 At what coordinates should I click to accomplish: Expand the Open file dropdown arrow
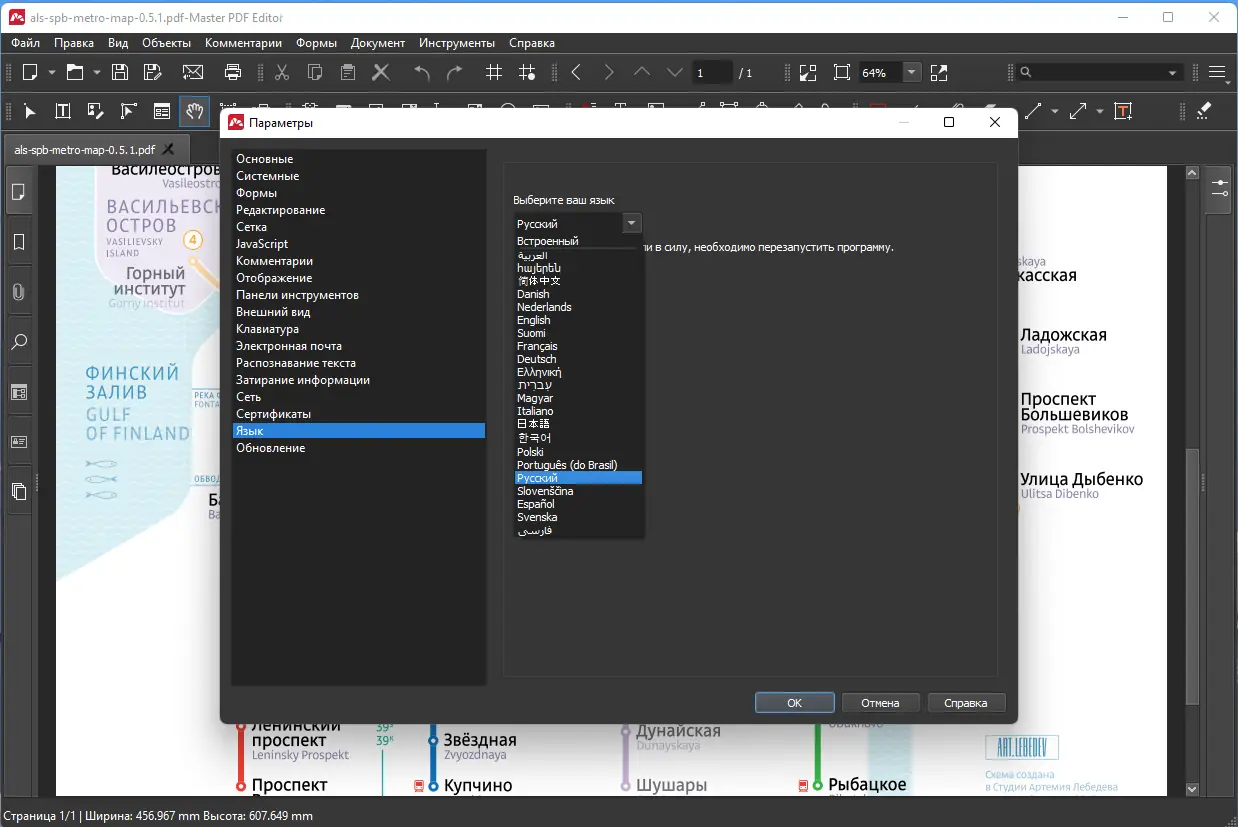click(x=97, y=72)
